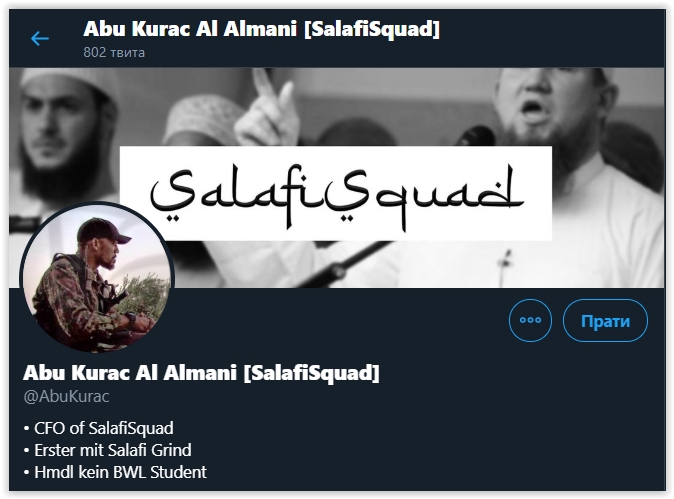Open the circular profile avatar photo

pyautogui.click(x=97, y=278)
